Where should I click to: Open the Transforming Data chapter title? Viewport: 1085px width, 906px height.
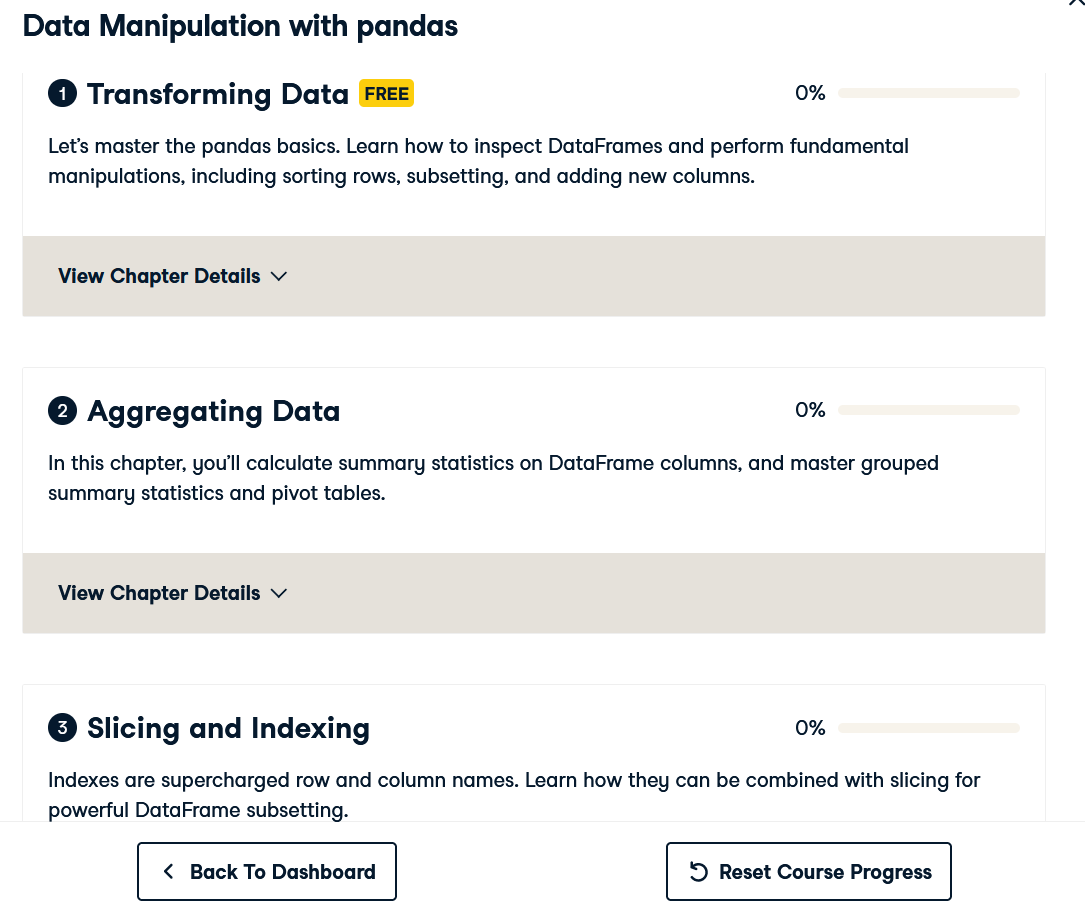point(217,94)
